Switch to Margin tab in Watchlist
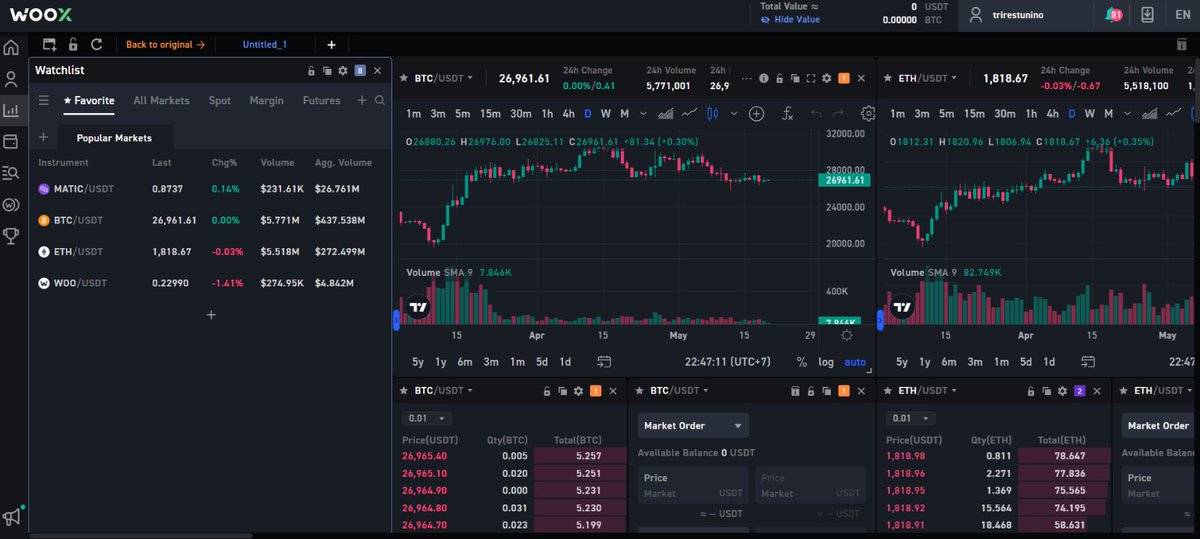 point(266,100)
